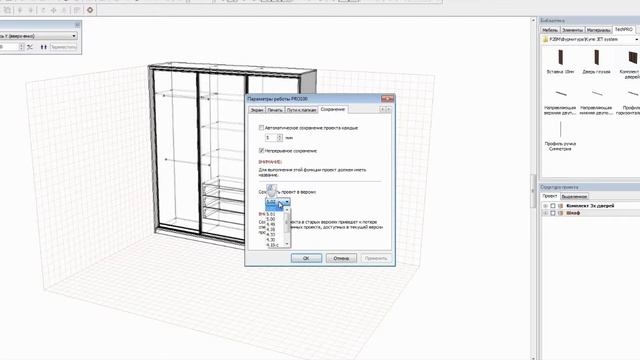Toggle the Комплект 3х дверей checkbox
Screen dimensions: 640x360
pyautogui.click(x=553, y=206)
